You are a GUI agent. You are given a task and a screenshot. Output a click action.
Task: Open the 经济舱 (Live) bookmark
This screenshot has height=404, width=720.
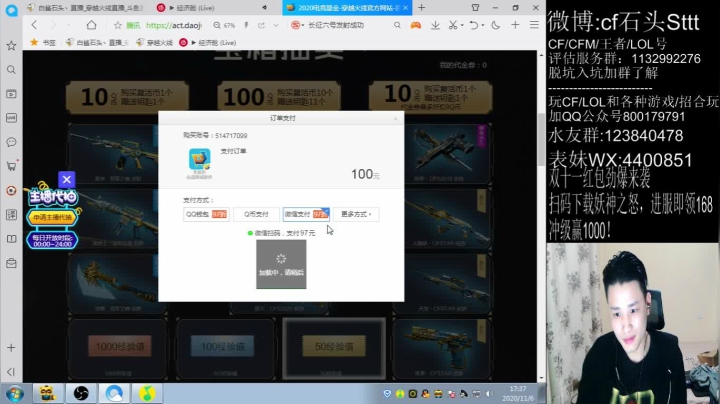pos(208,43)
